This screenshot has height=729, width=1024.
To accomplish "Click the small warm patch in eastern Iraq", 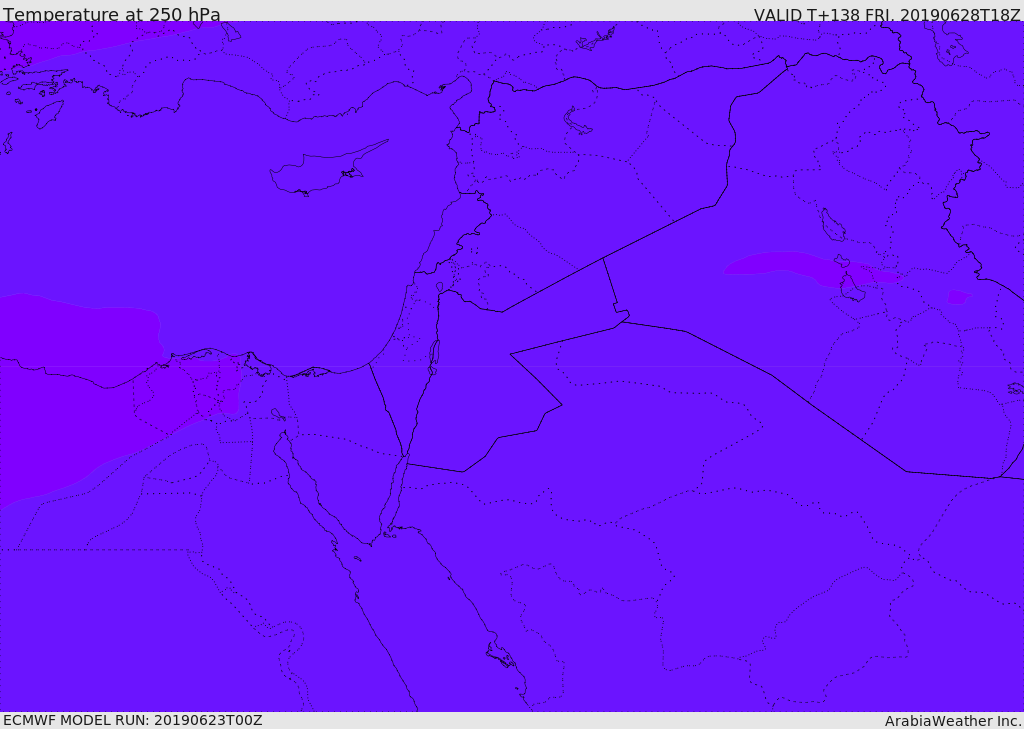I will tap(958, 297).
